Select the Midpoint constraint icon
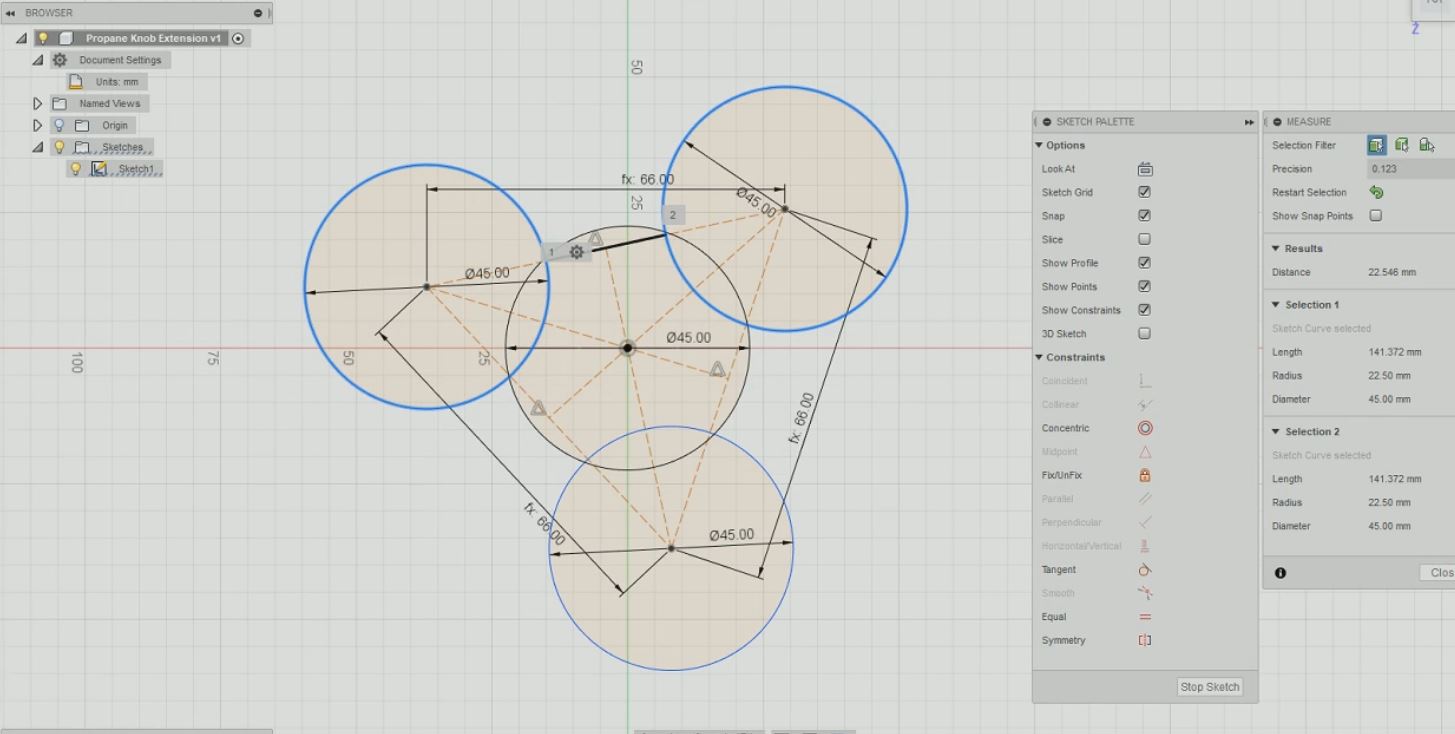 click(x=1145, y=452)
